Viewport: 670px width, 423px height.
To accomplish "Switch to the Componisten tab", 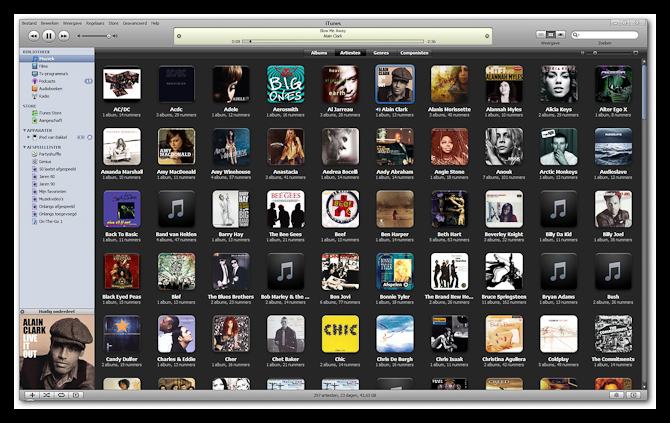I will click(414, 53).
